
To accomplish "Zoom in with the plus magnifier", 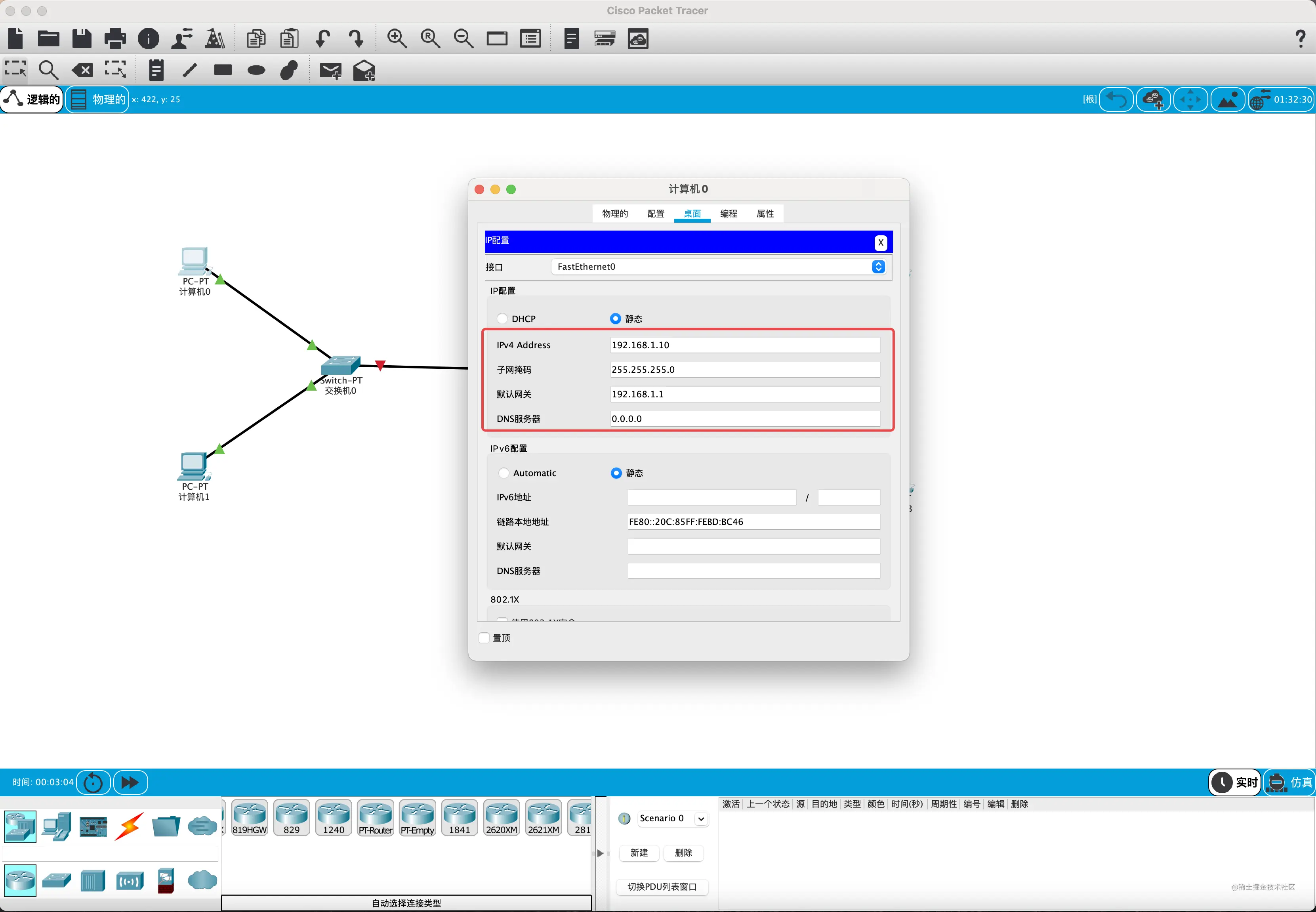I will pos(397,38).
